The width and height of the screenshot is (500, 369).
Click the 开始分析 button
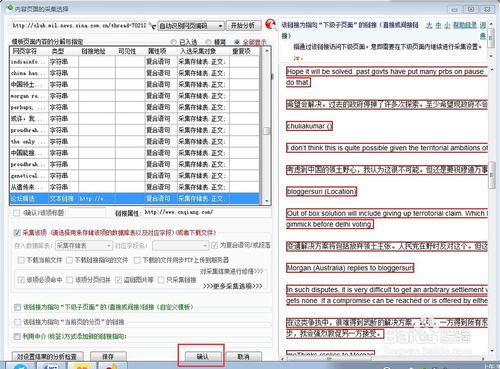243,25
